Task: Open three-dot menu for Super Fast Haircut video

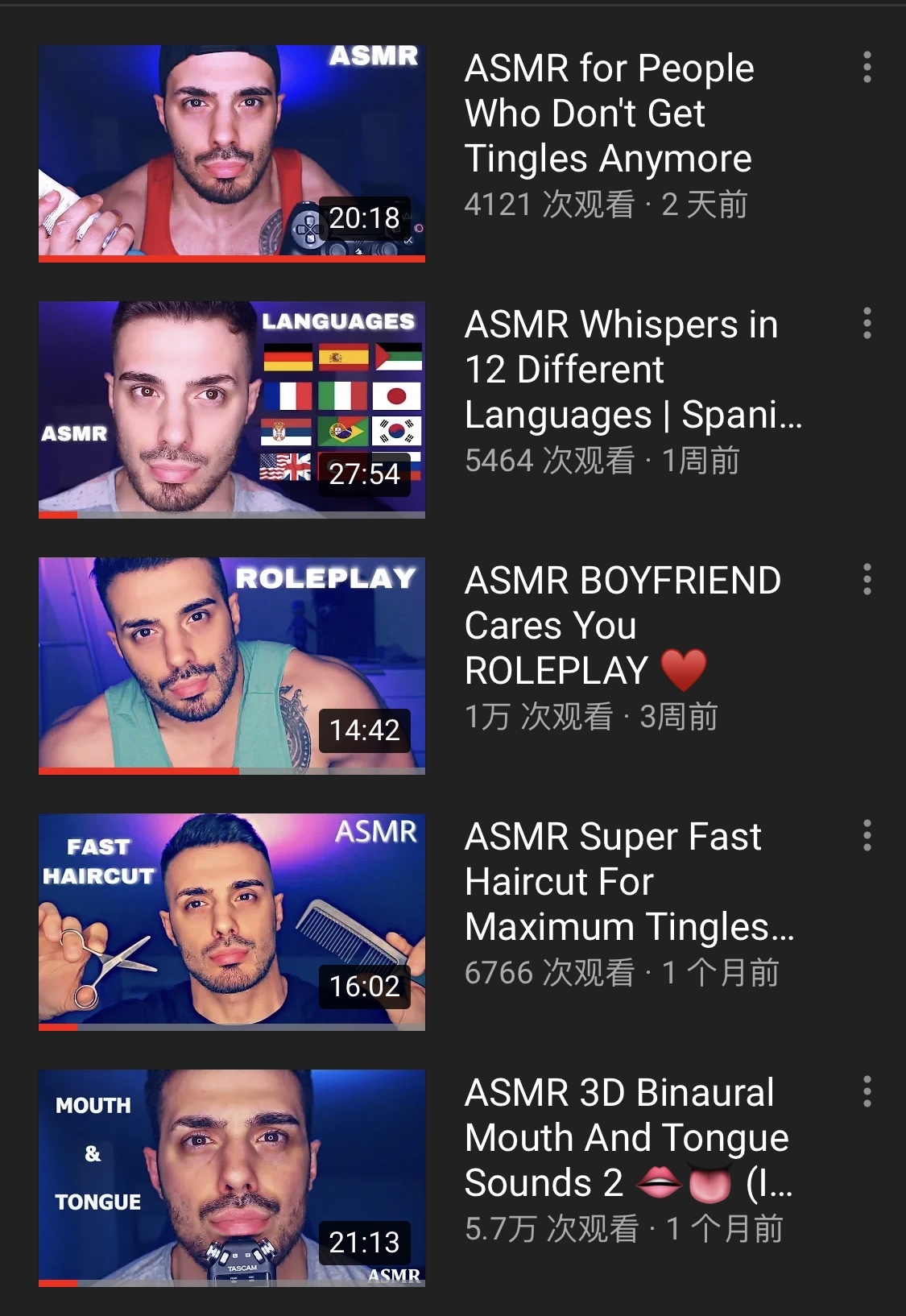Action: (x=867, y=835)
